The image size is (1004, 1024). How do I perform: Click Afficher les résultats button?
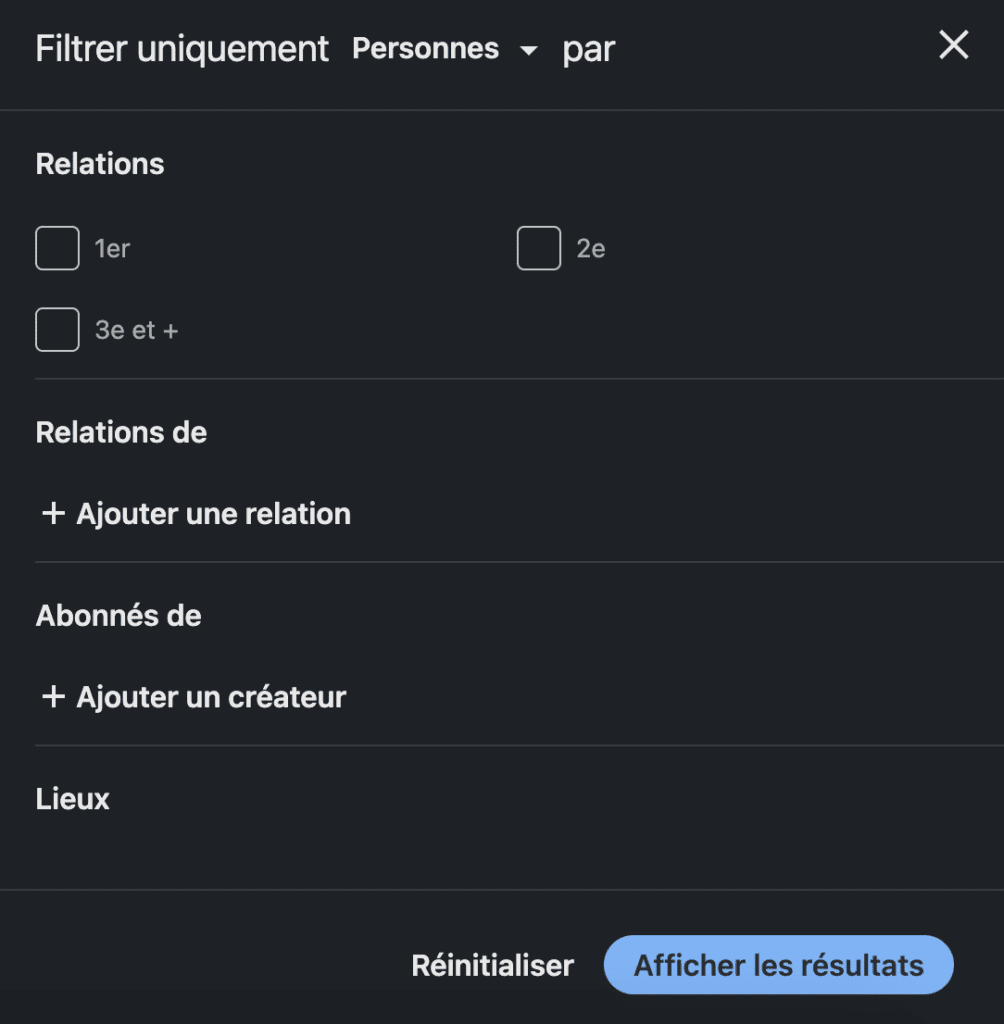778,966
